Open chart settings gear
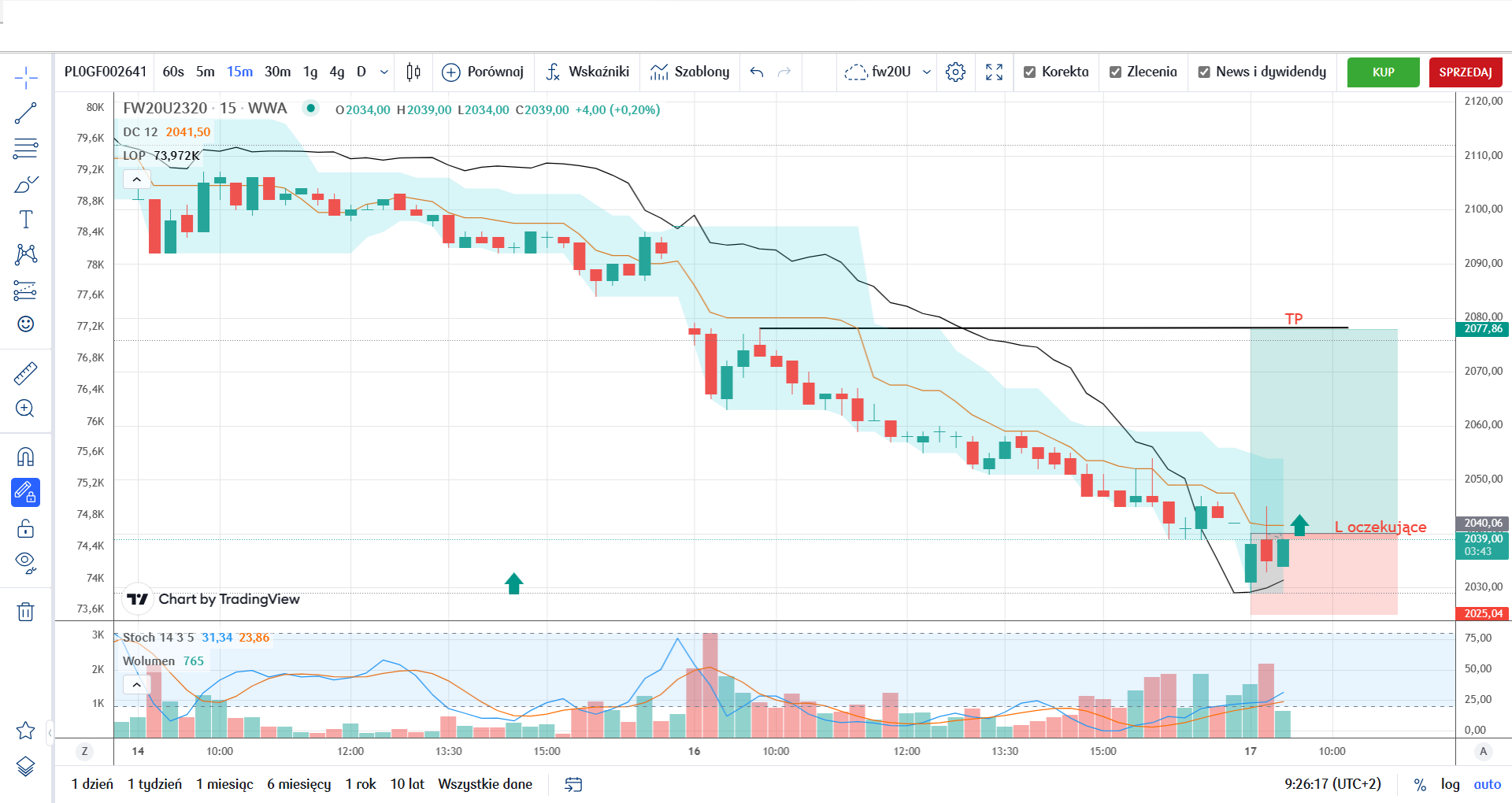Viewport: 1512px width, 803px height. coord(955,72)
